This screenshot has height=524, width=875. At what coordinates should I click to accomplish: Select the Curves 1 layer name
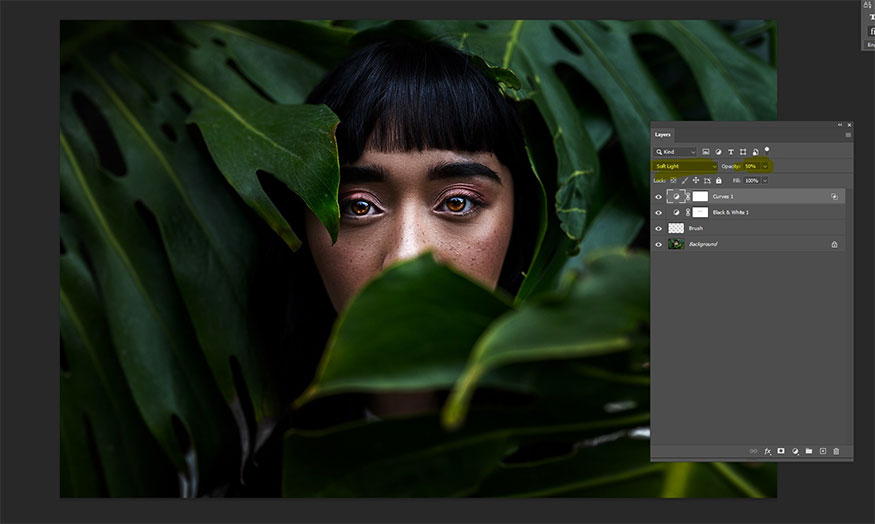pyautogui.click(x=723, y=196)
